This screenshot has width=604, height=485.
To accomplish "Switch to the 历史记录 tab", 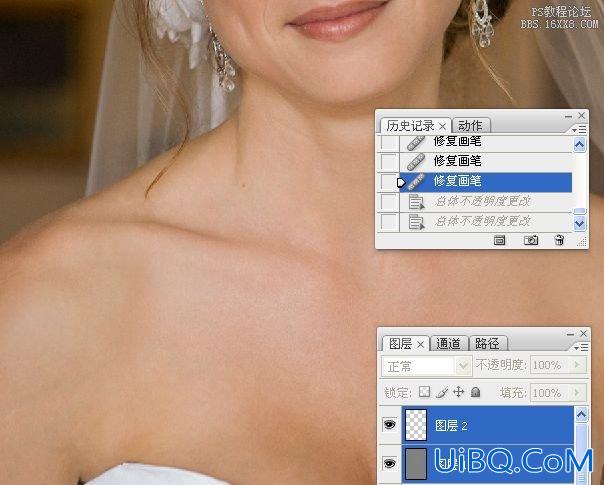I will 410,126.
